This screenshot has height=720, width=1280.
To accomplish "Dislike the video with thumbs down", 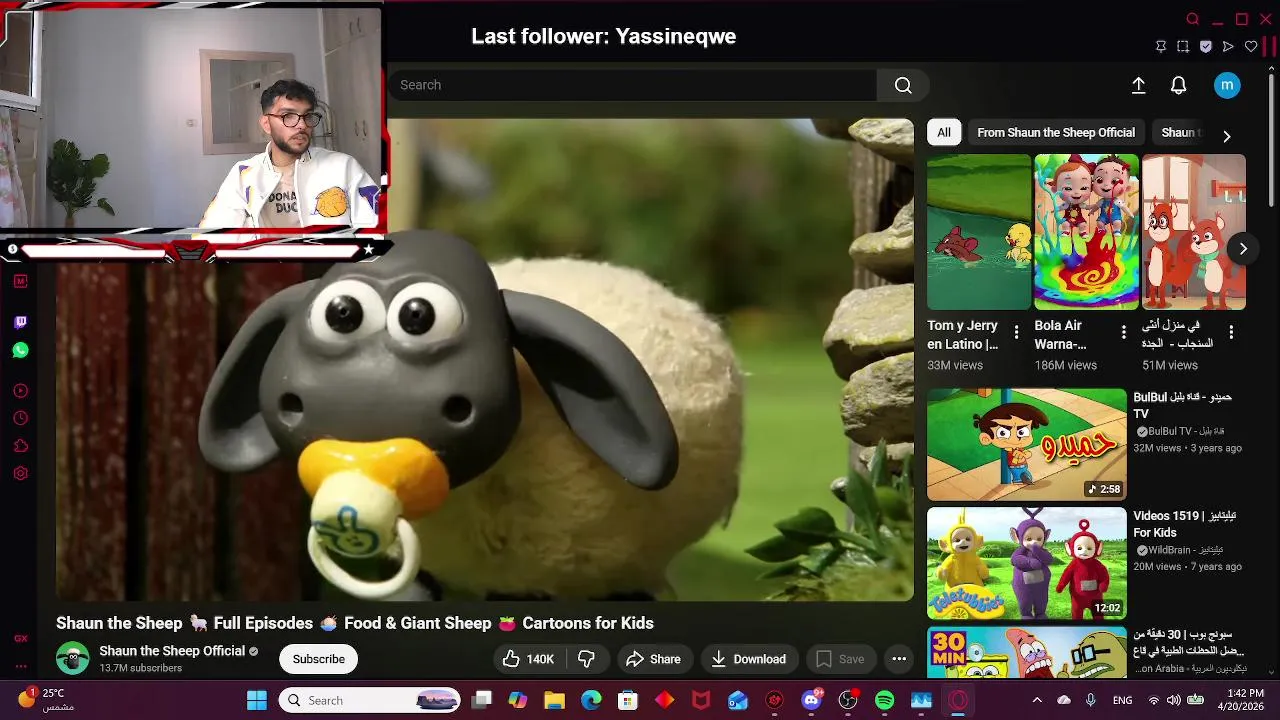I will tap(587, 659).
